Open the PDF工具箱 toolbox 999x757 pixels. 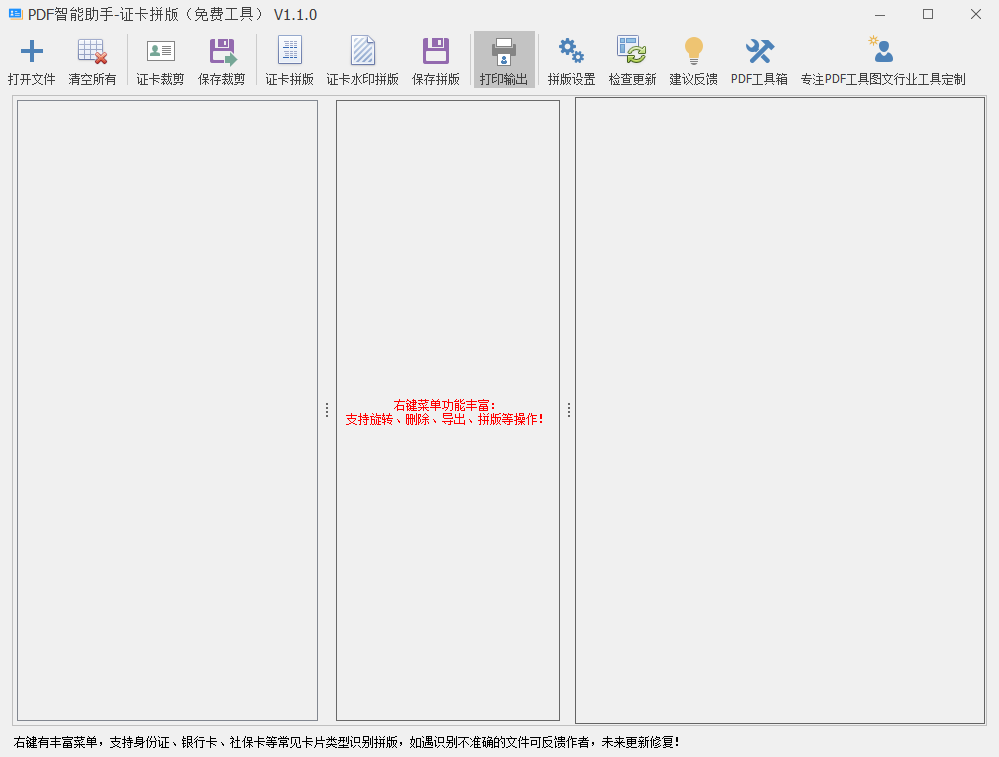pyautogui.click(x=758, y=58)
